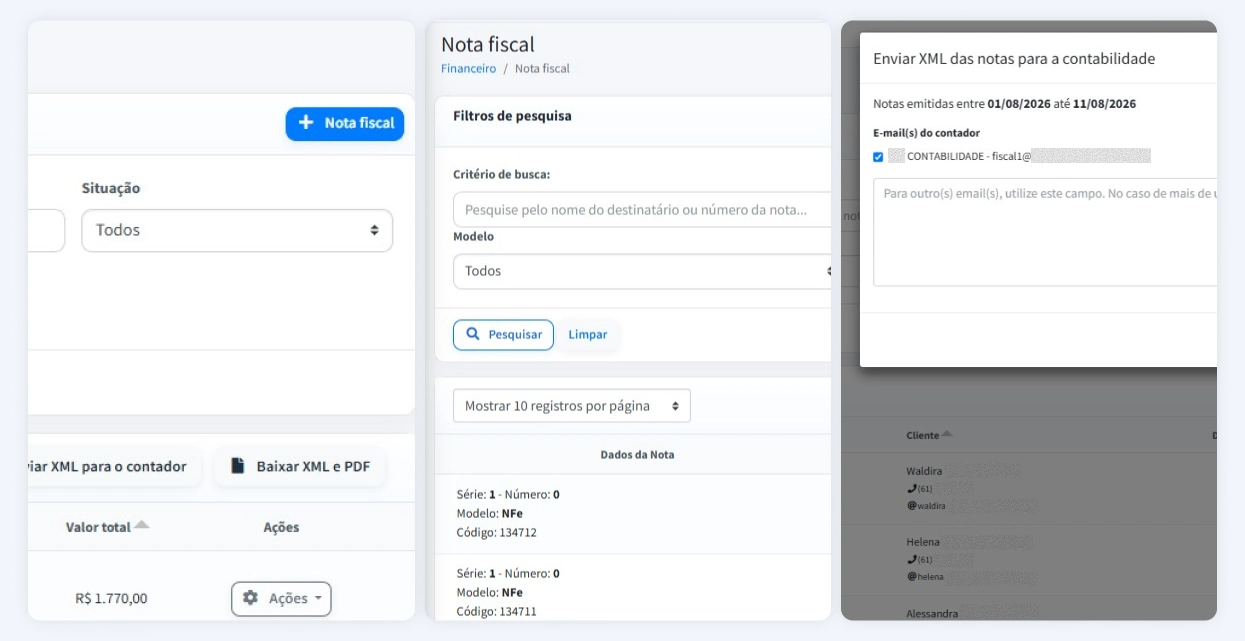Click the Critério de busca search field
This screenshot has height=641, width=1245.
pyautogui.click(x=642, y=210)
